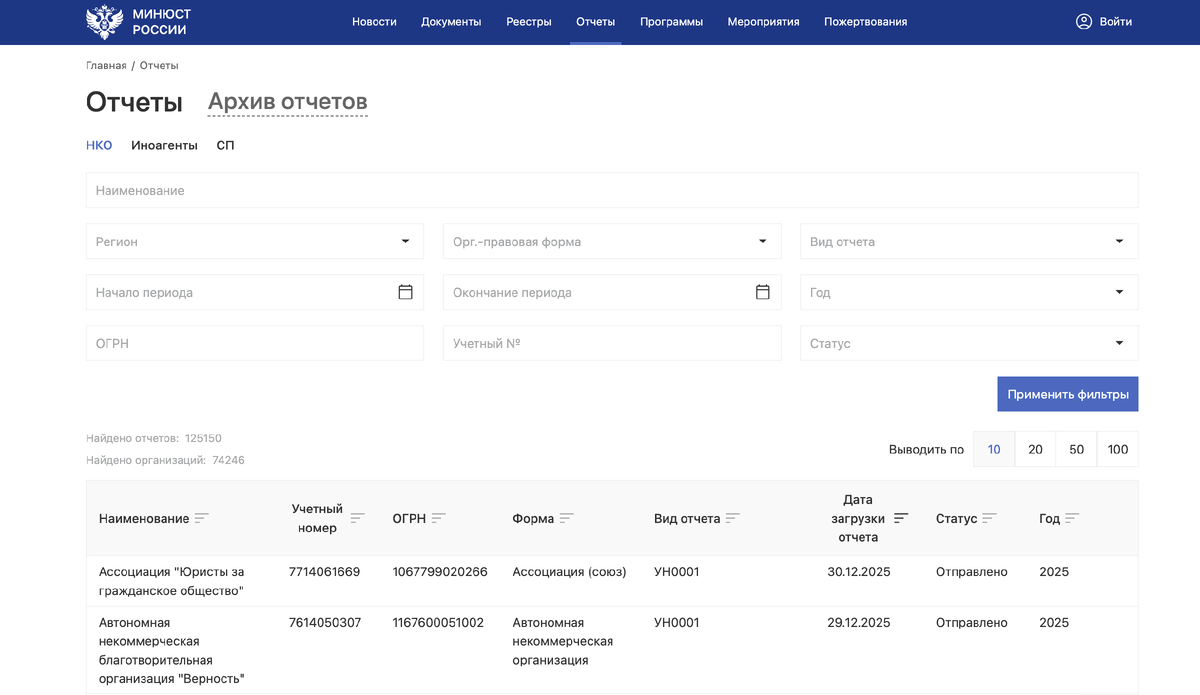
Task: Go to Реестры menu item
Action: (529, 22)
